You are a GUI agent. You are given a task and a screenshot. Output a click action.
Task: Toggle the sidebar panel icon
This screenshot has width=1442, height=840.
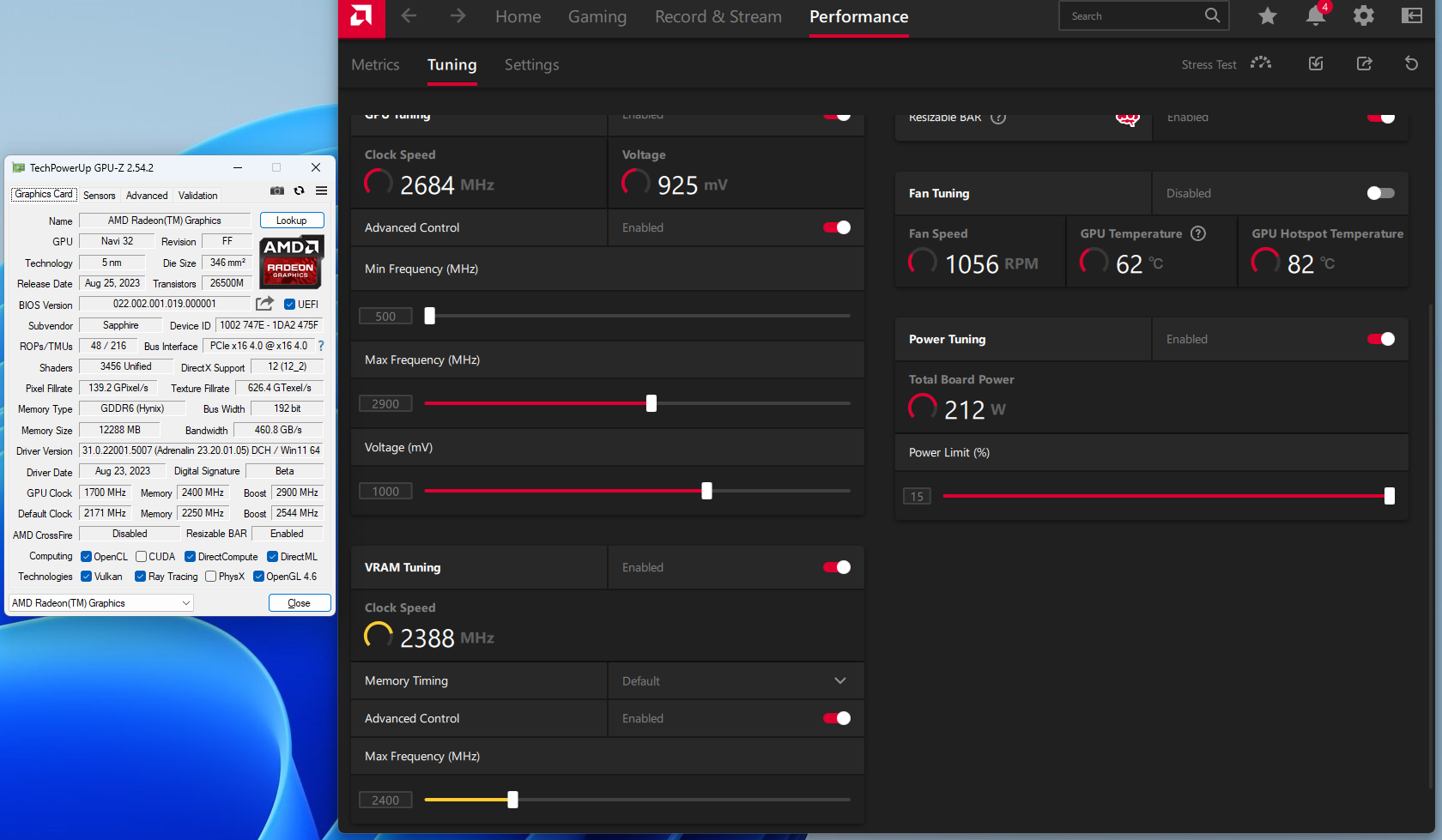click(x=1412, y=16)
